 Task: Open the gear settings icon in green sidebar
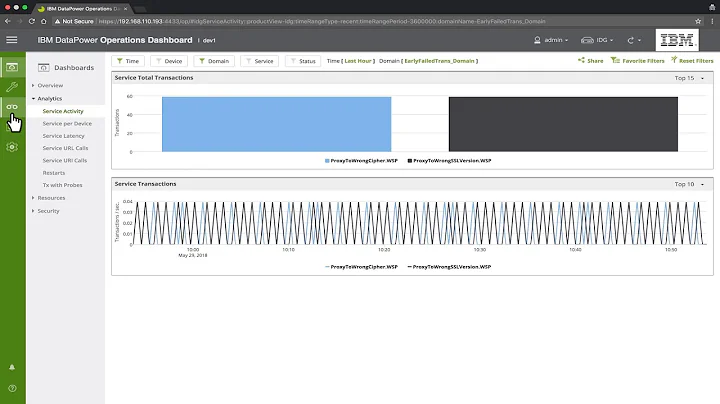pyautogui.click(x=12, y=147)
